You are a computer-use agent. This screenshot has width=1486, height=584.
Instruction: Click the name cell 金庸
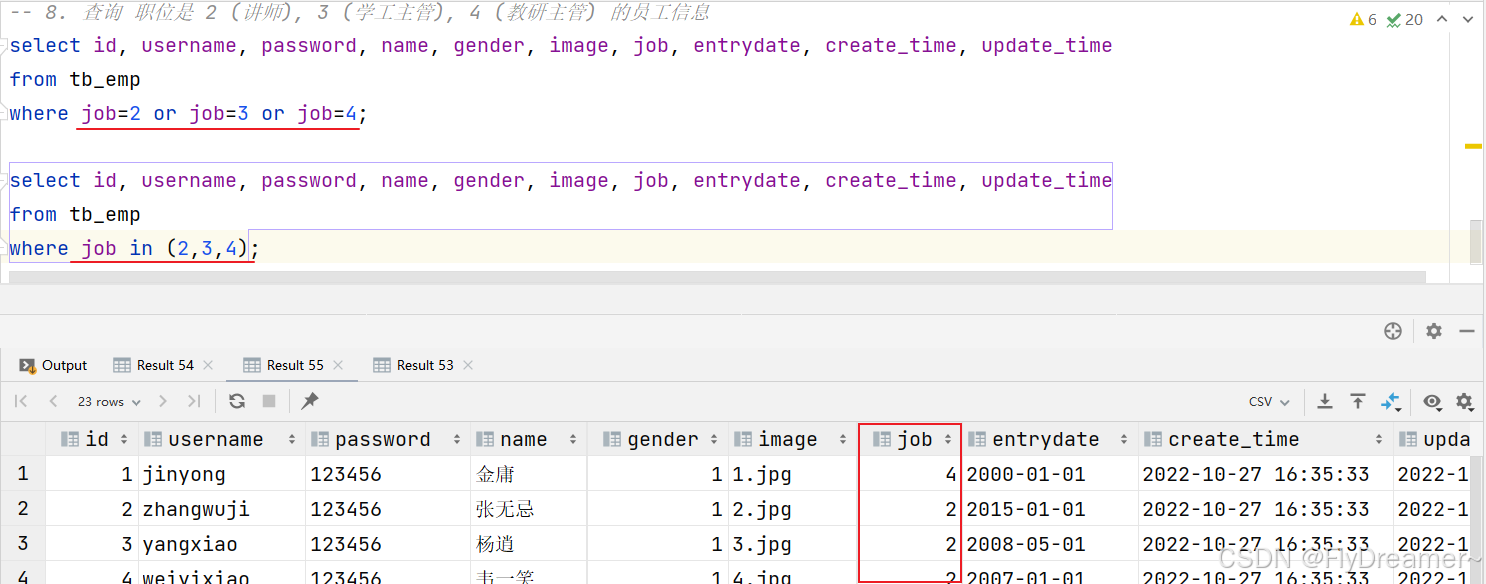click(x=528, y=474)
